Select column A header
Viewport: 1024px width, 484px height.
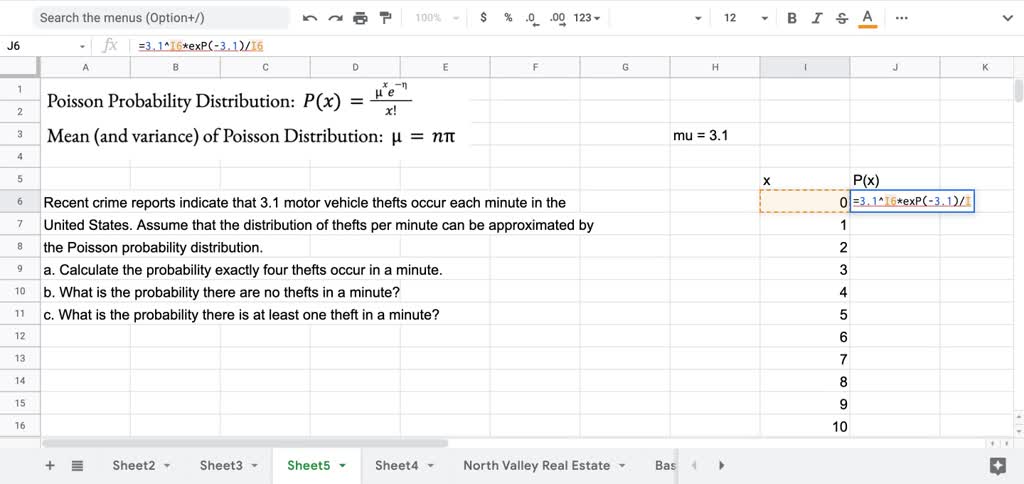click(x=85, y=67)
